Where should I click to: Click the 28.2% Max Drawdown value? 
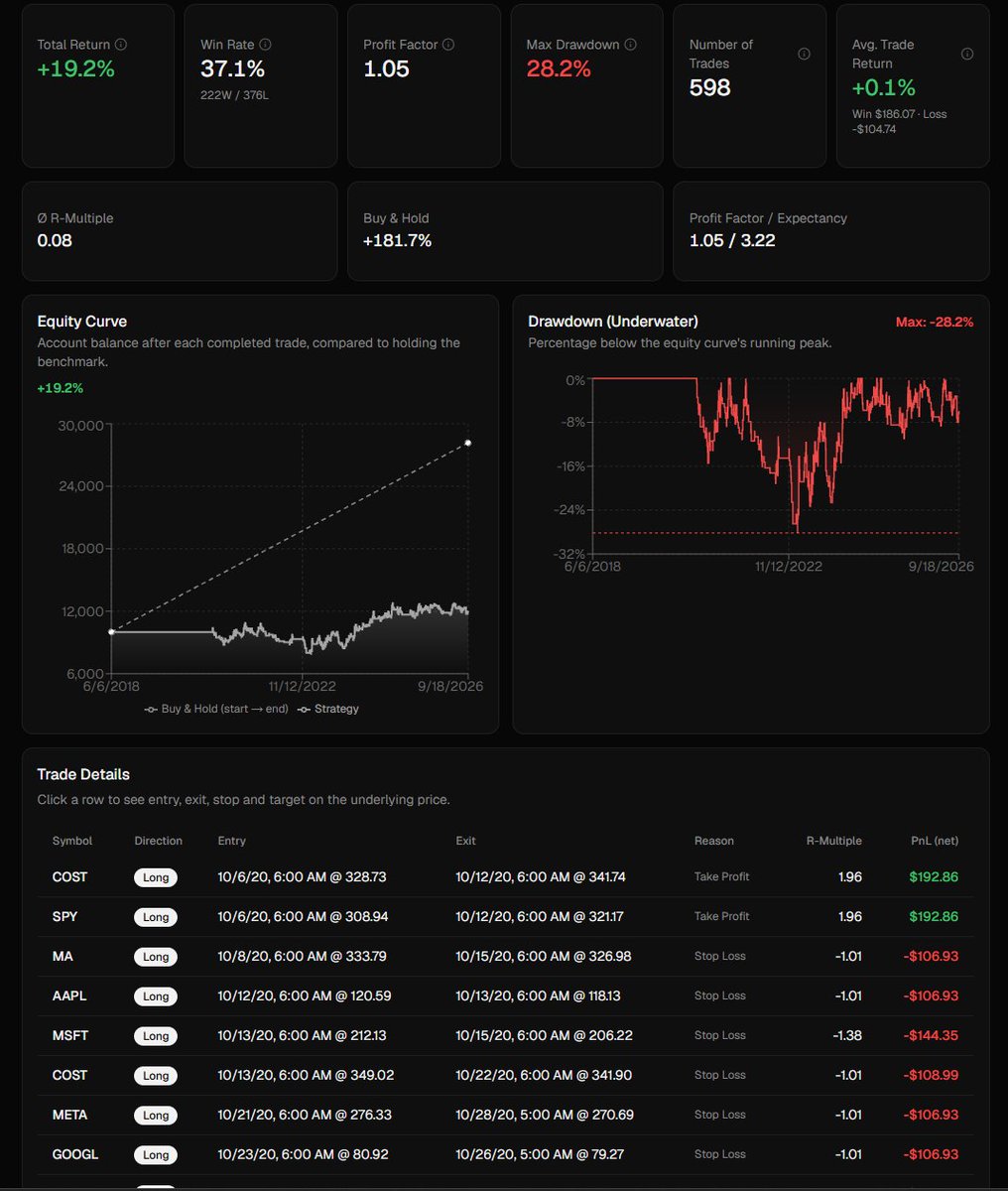coord(559,69)
